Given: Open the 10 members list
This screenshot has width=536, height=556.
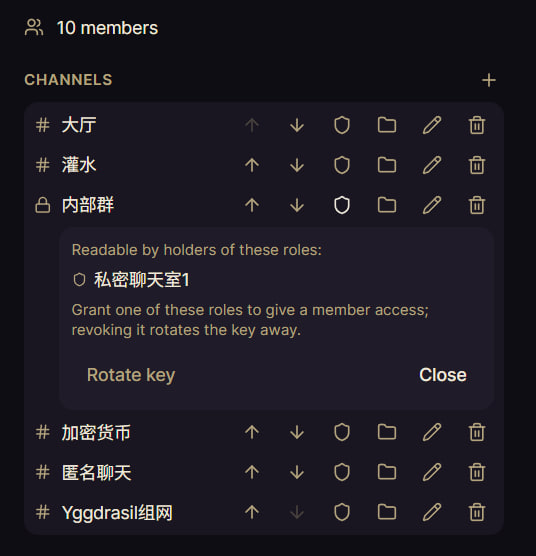Looking at the screenshot, I should tap(91, 28).
